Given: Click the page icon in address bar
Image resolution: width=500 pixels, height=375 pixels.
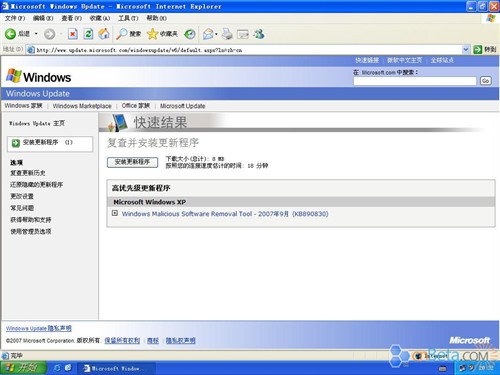Looking at the screenshot, I should pyautogui.click(x=31, y=50).
